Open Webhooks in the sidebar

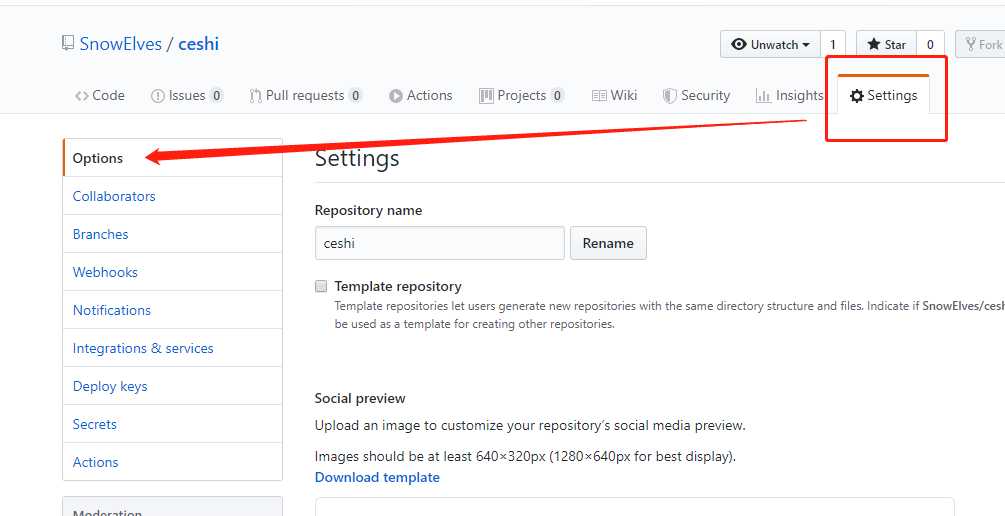pos(172,272)
